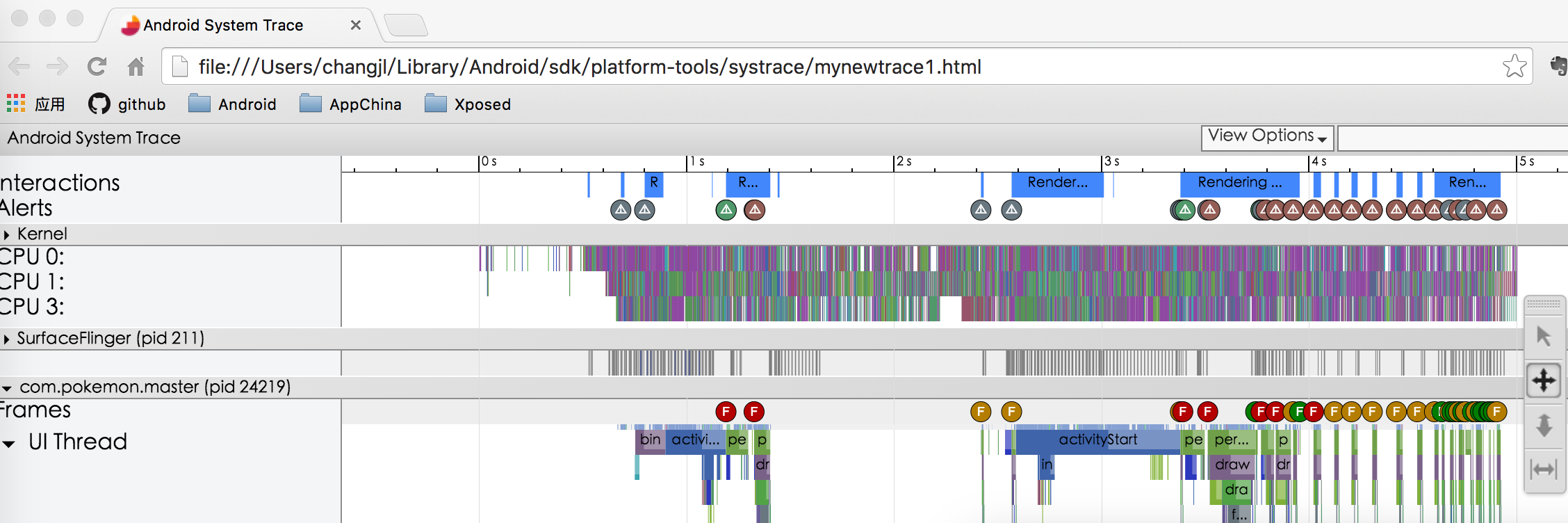Open a new browser tab

(406, 25)
